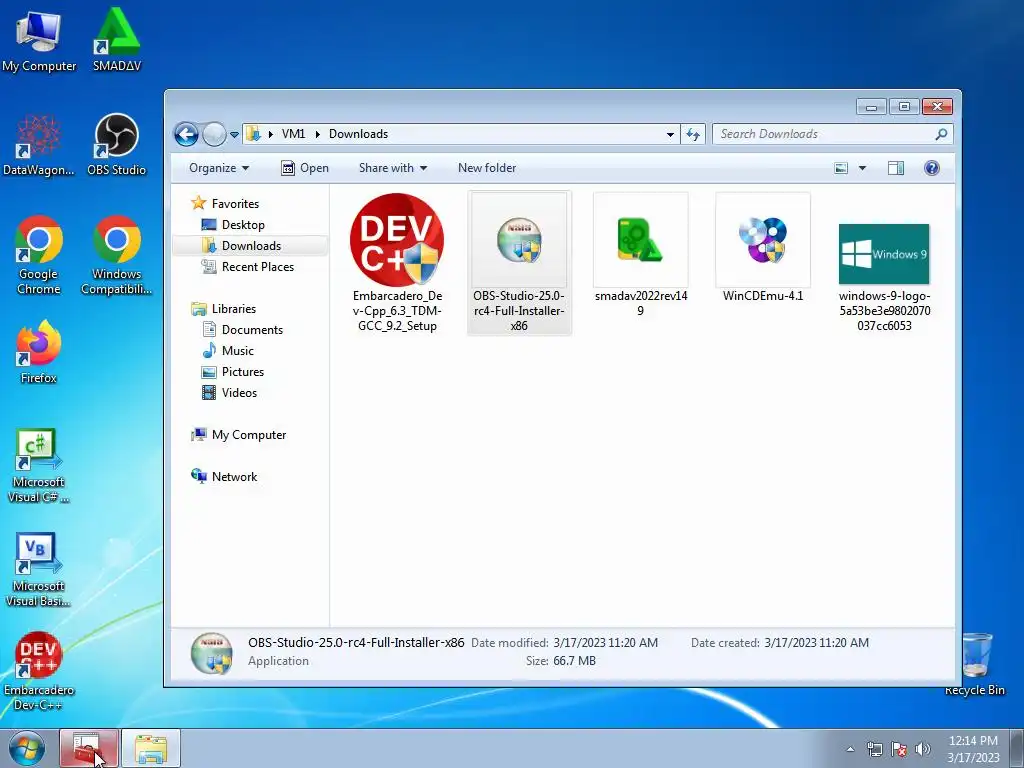Image resolution: width=1024 pixels, height=768 pixels.
Task: Open the volume tray icon
Action: 922,749
